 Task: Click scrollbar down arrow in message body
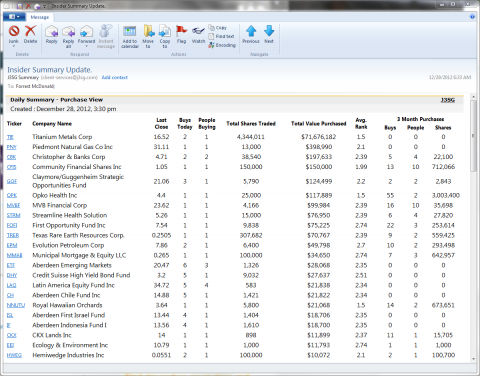(473, 359)
